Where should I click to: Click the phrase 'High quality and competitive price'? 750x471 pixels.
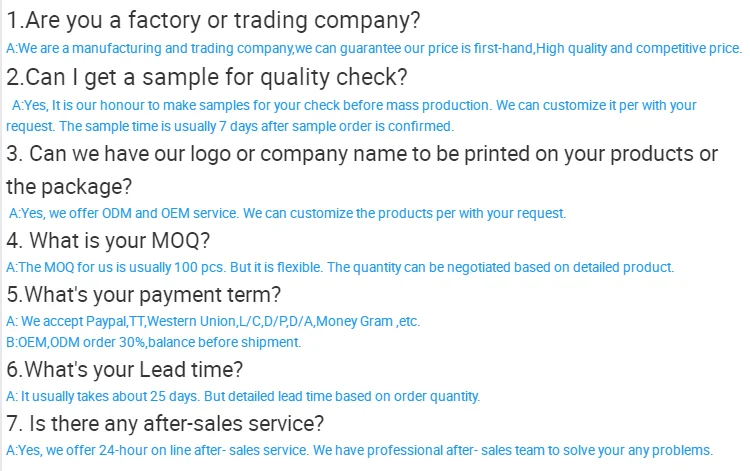click(639, 48)
